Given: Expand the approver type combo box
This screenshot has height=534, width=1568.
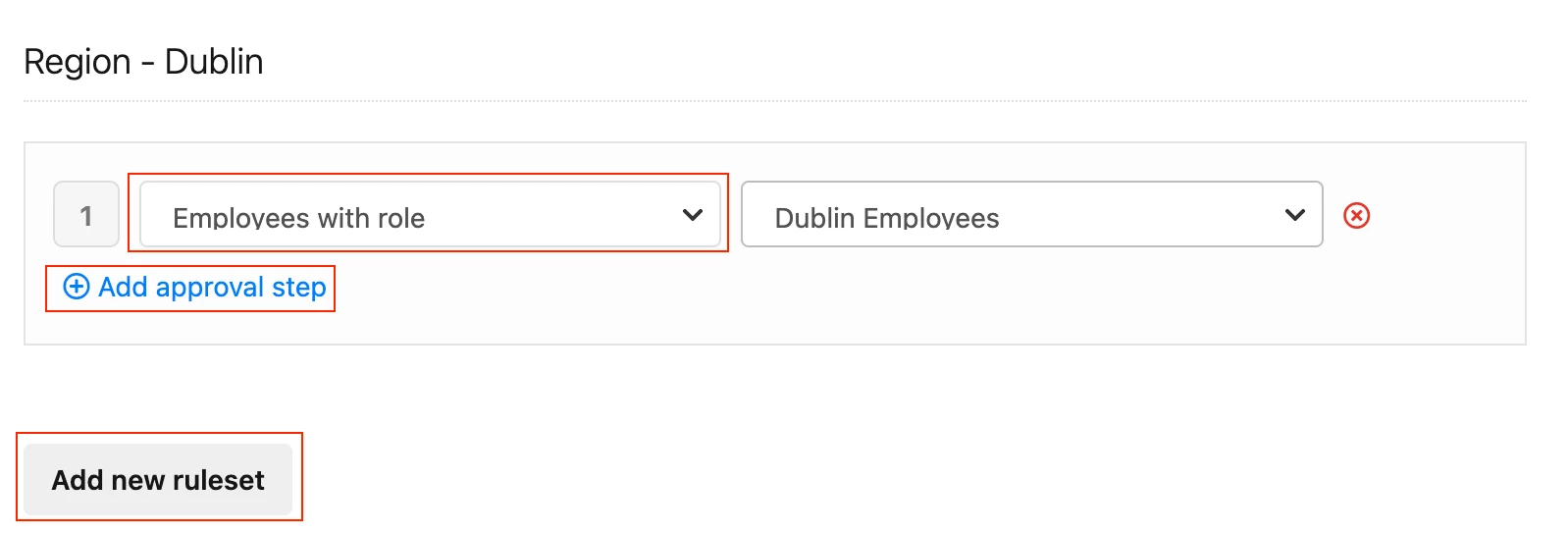Looking at the screenshot, I should coord(430,214).
